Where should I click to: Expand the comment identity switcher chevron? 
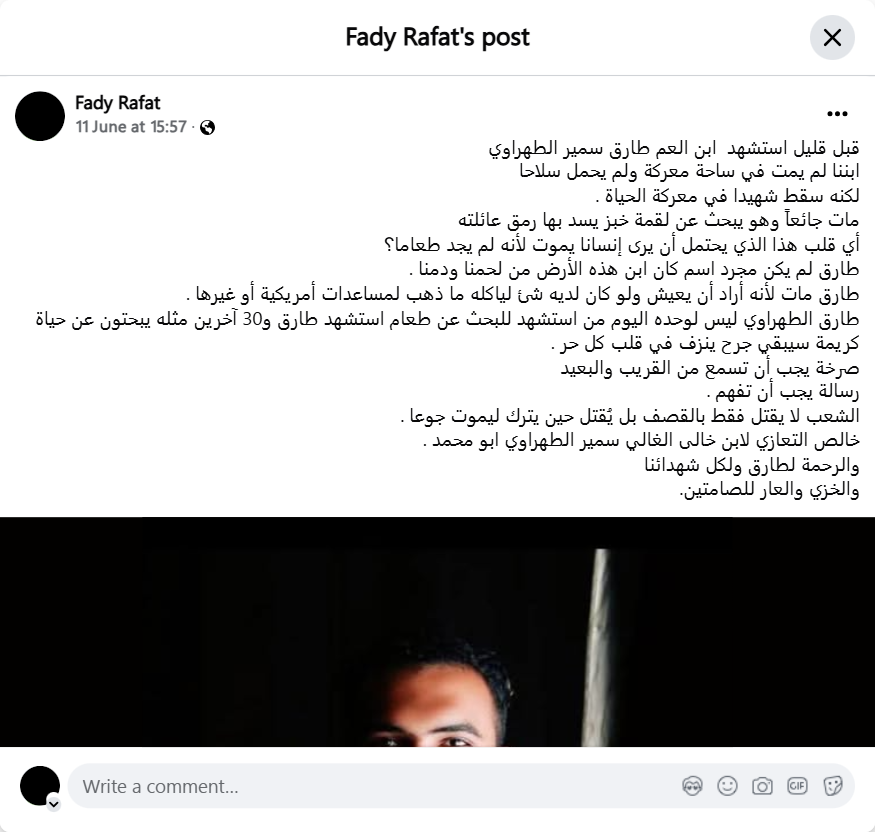[54, 804]
